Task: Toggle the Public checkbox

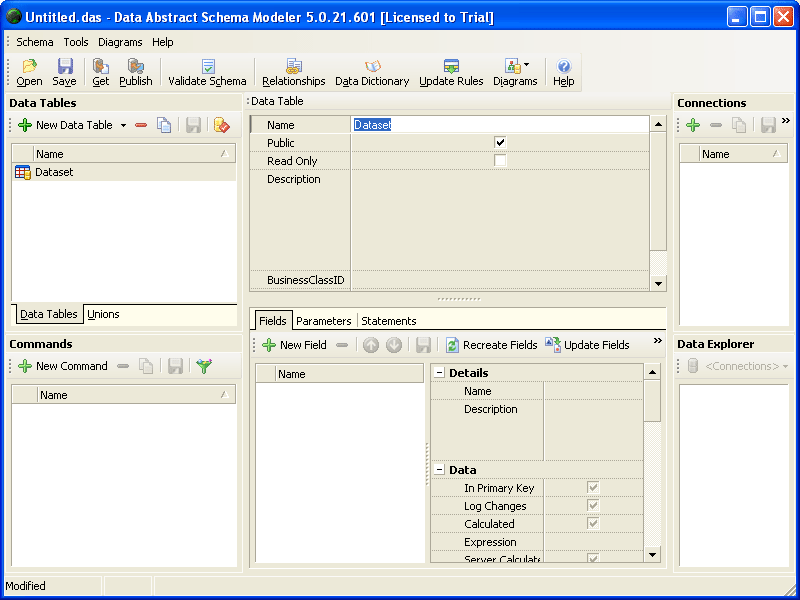Action: pos(500,142)
